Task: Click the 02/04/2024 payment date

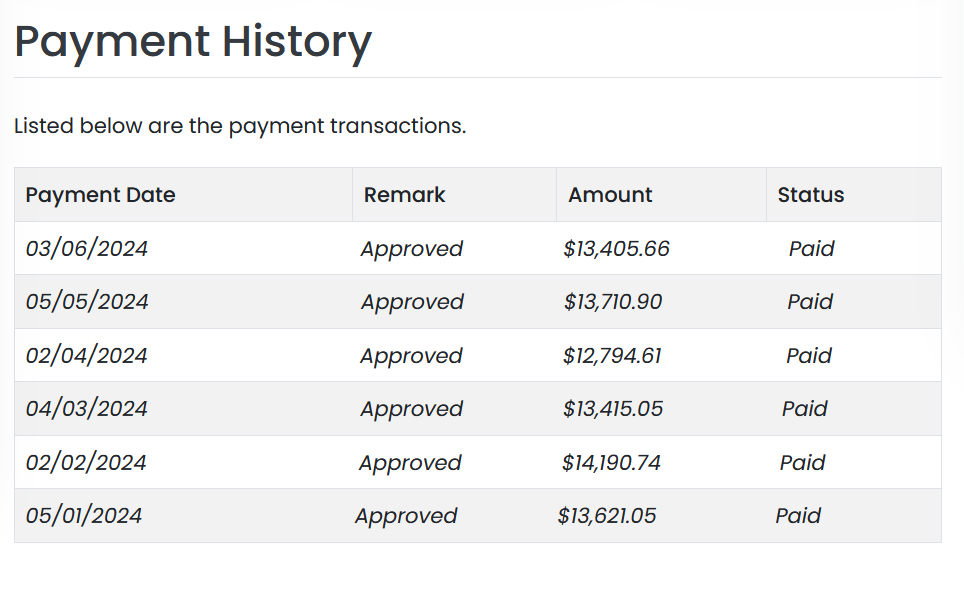Action: (x=87, y=356)
